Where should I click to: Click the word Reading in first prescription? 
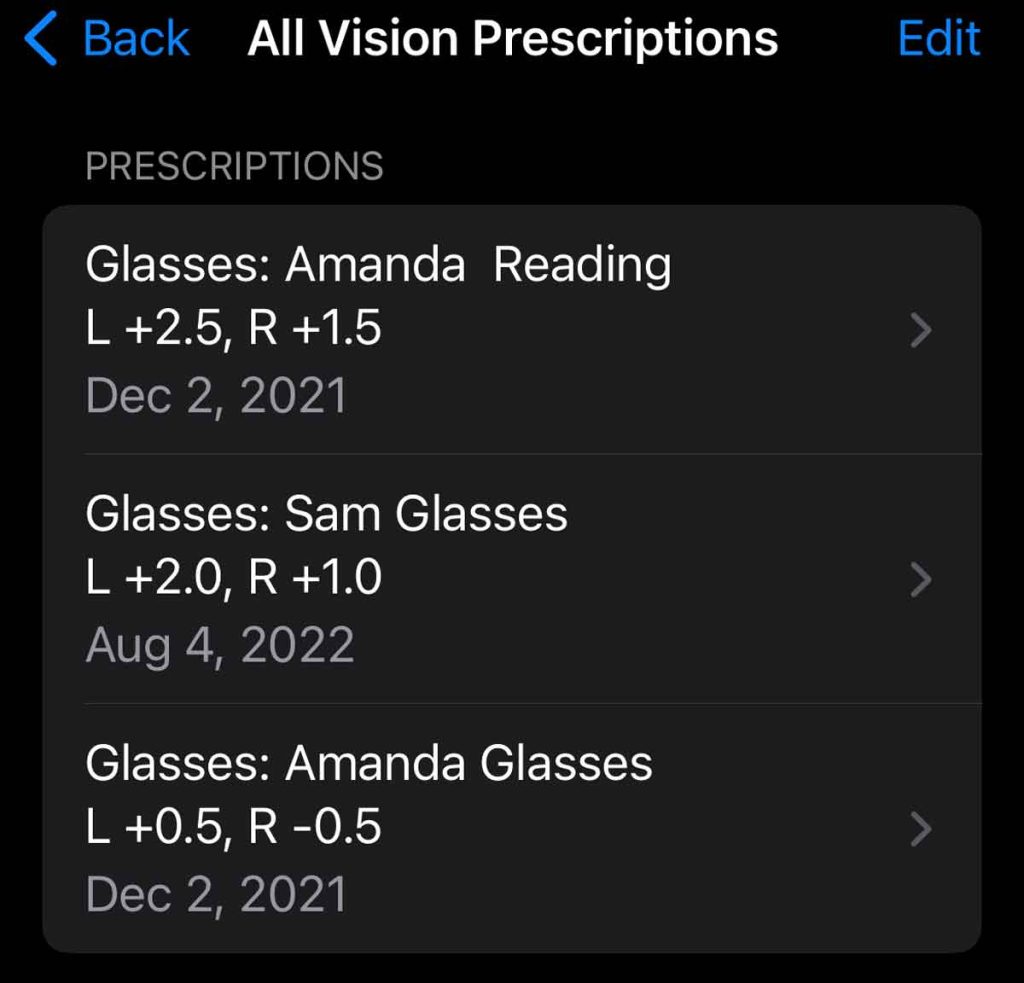pos(582,266)
